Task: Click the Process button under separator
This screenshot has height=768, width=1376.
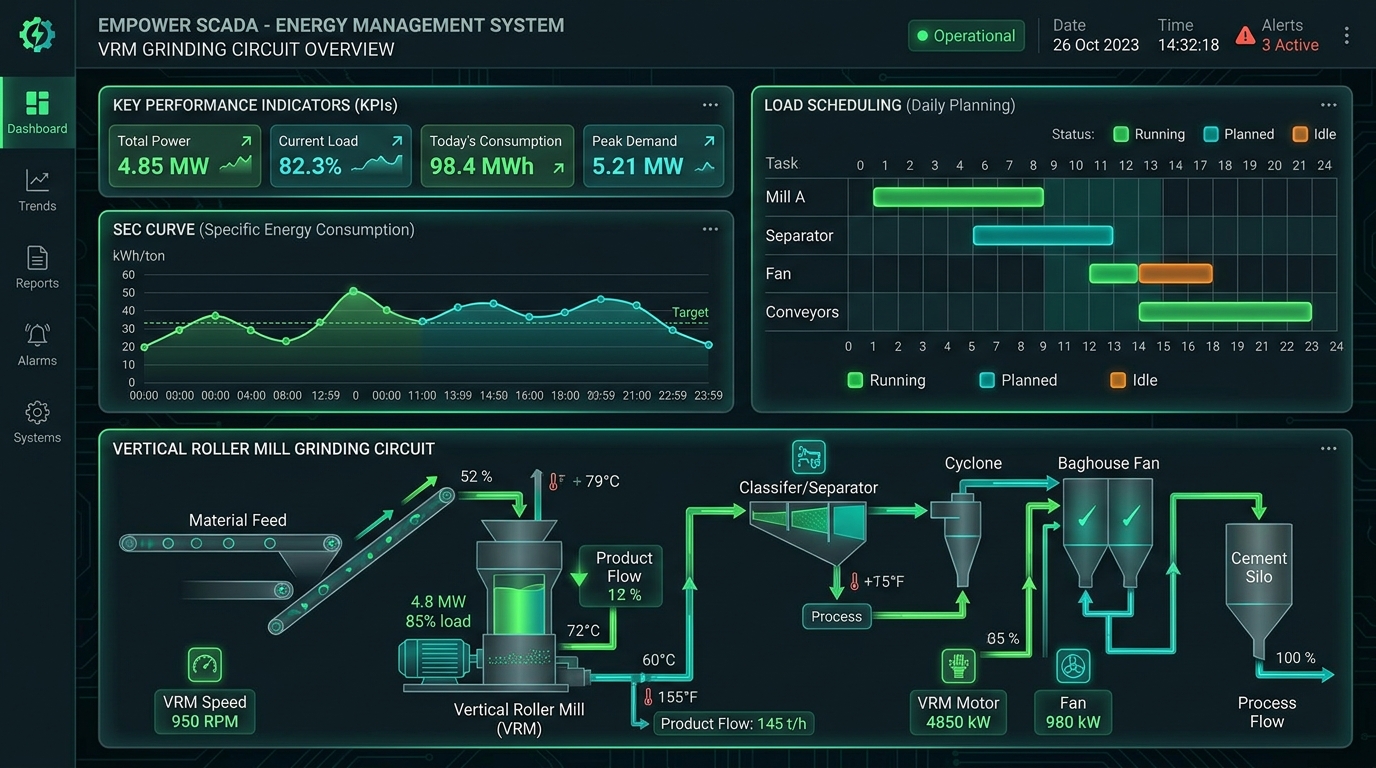Action: tap(836, 616)
